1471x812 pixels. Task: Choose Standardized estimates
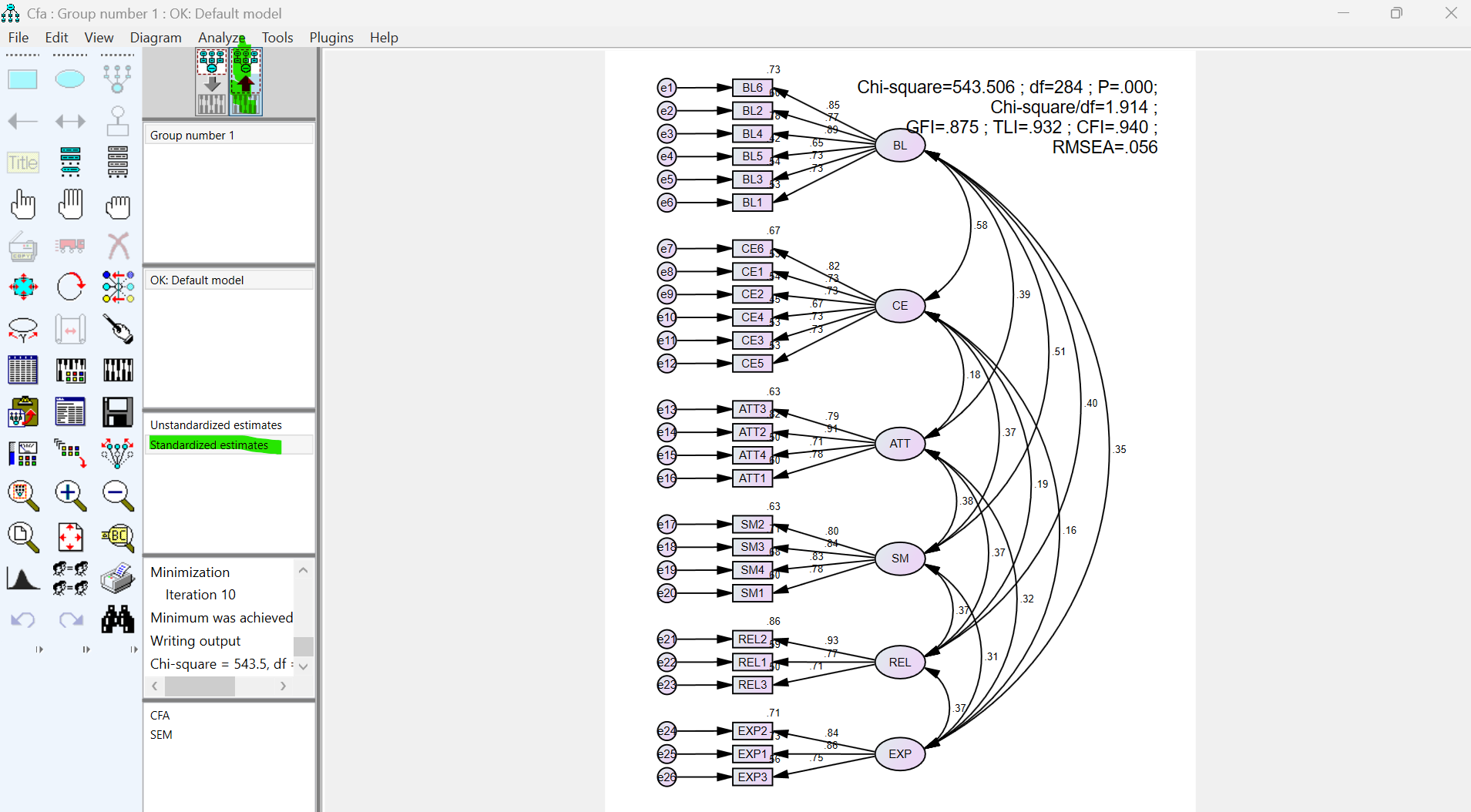pyautogui.click(x=229, y=445)
